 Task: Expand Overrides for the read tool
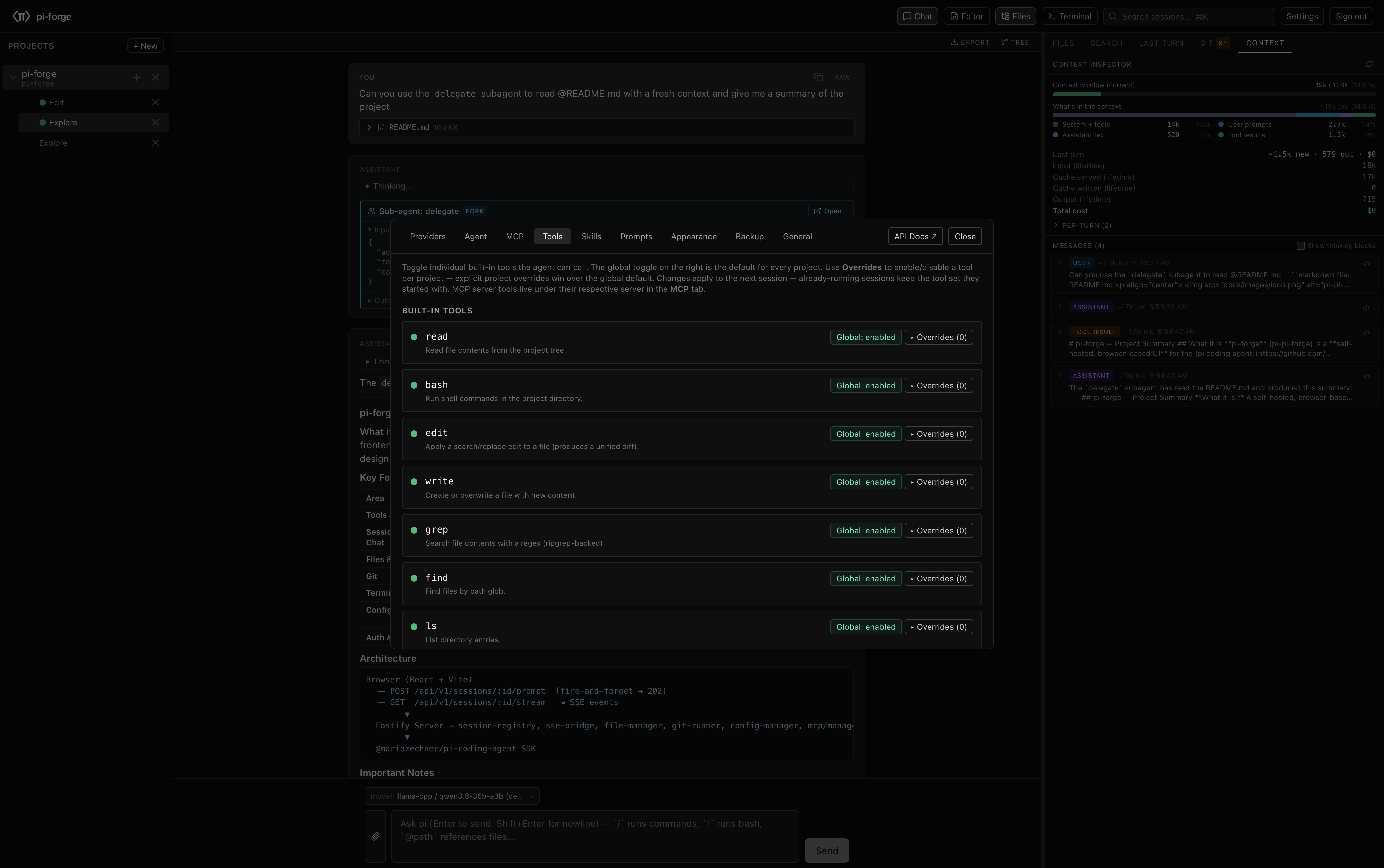tap(939, 337)
